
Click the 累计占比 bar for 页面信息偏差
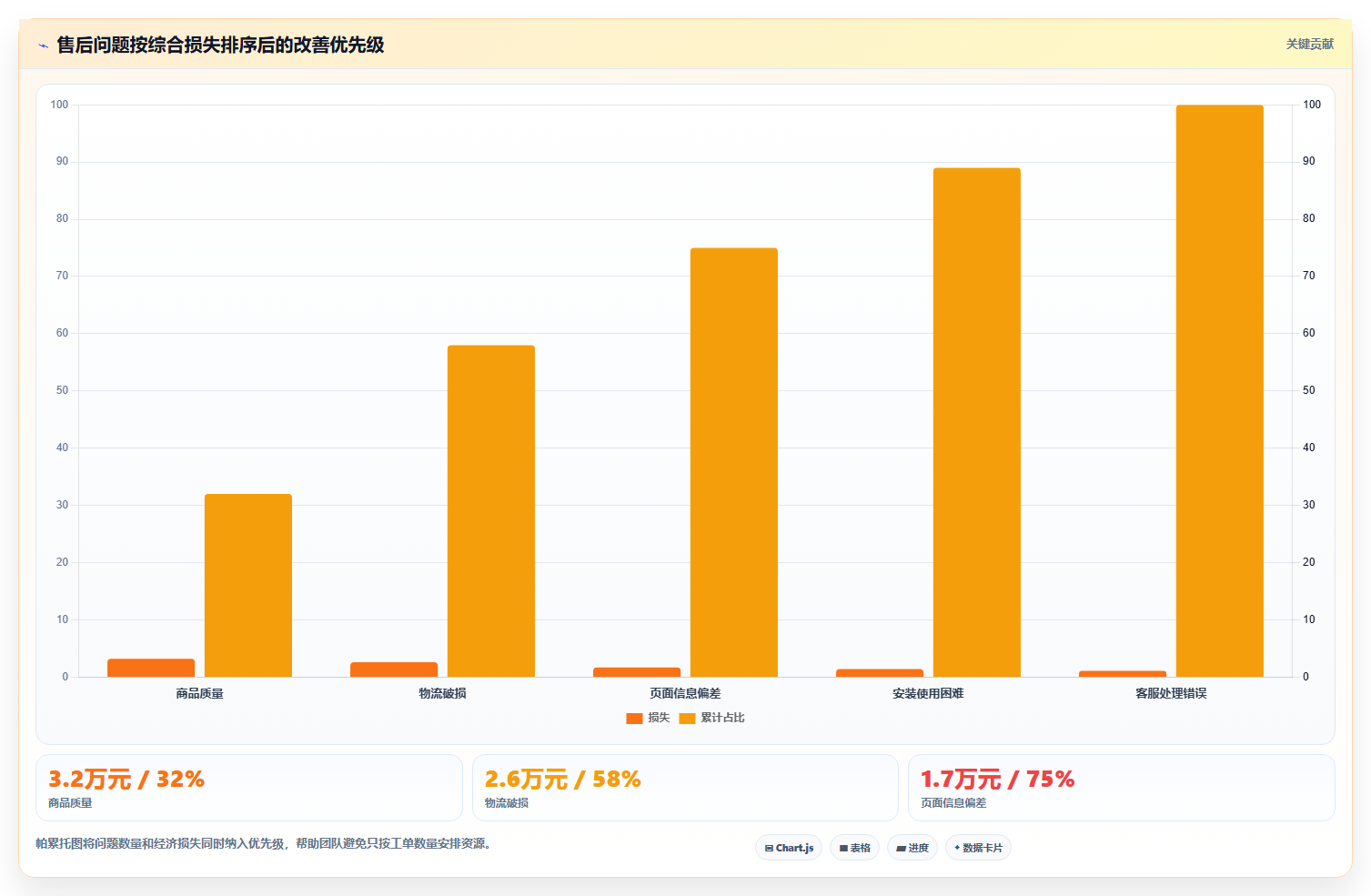coord(734,462)
